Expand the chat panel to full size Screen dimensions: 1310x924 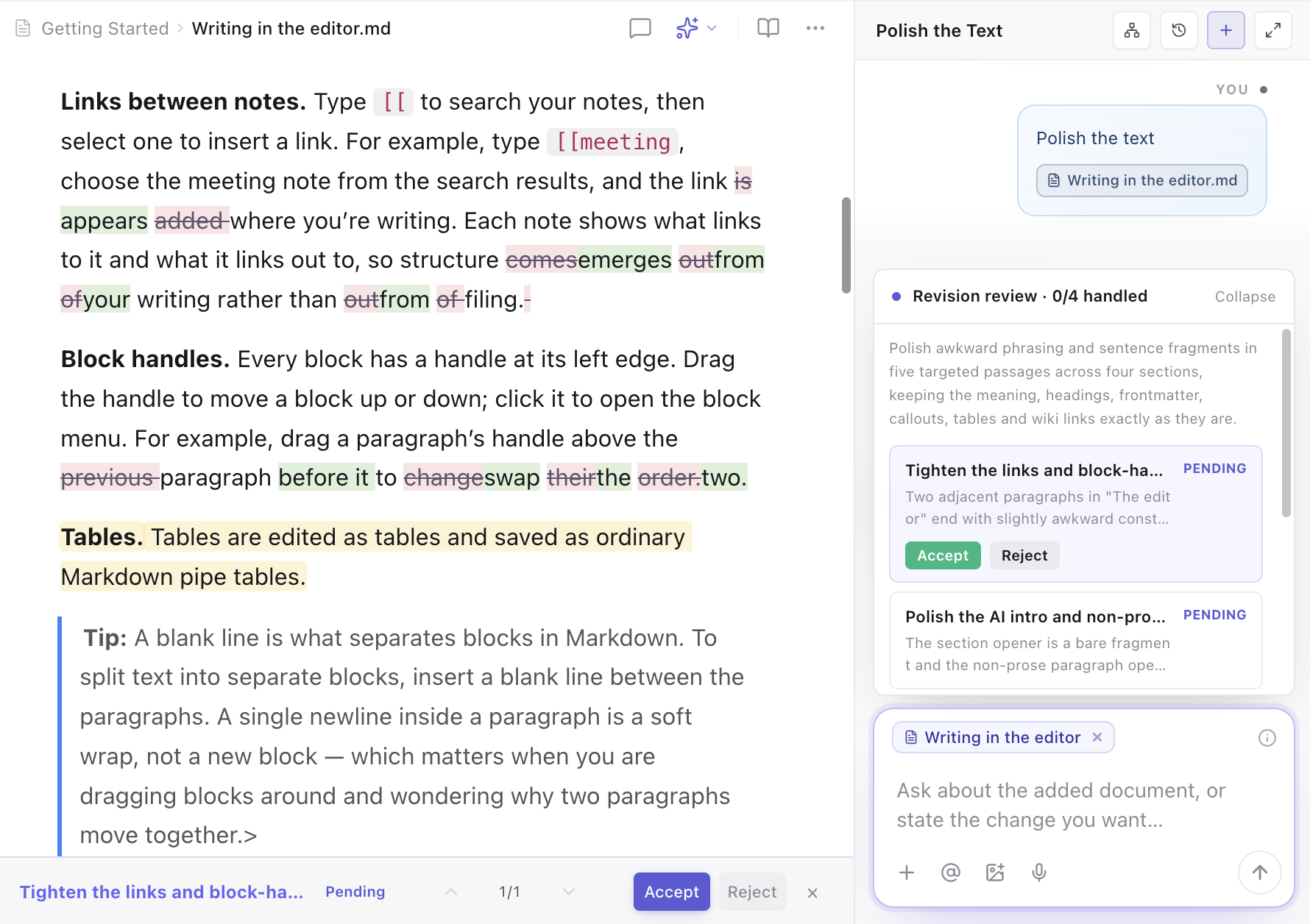1273,30
